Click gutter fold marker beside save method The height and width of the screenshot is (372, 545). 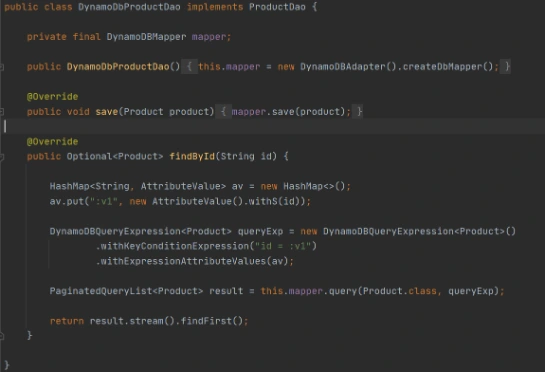tap(2, 112)
